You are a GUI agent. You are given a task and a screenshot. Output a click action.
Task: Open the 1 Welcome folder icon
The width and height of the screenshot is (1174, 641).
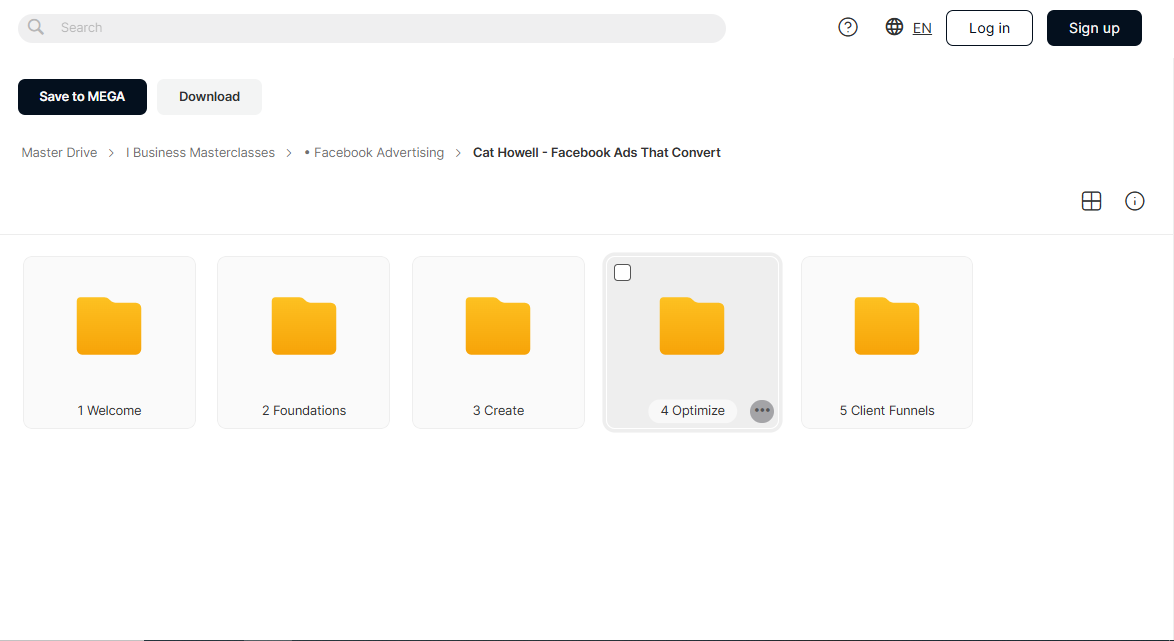pos(109,326)
